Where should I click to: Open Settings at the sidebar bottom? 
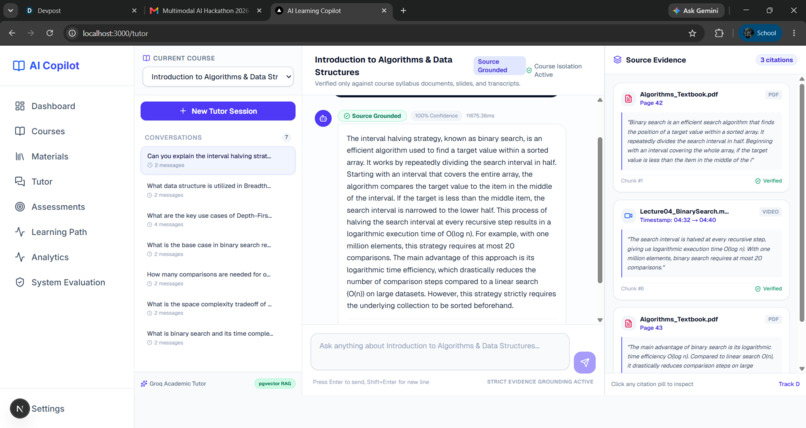tap(48, 408)
